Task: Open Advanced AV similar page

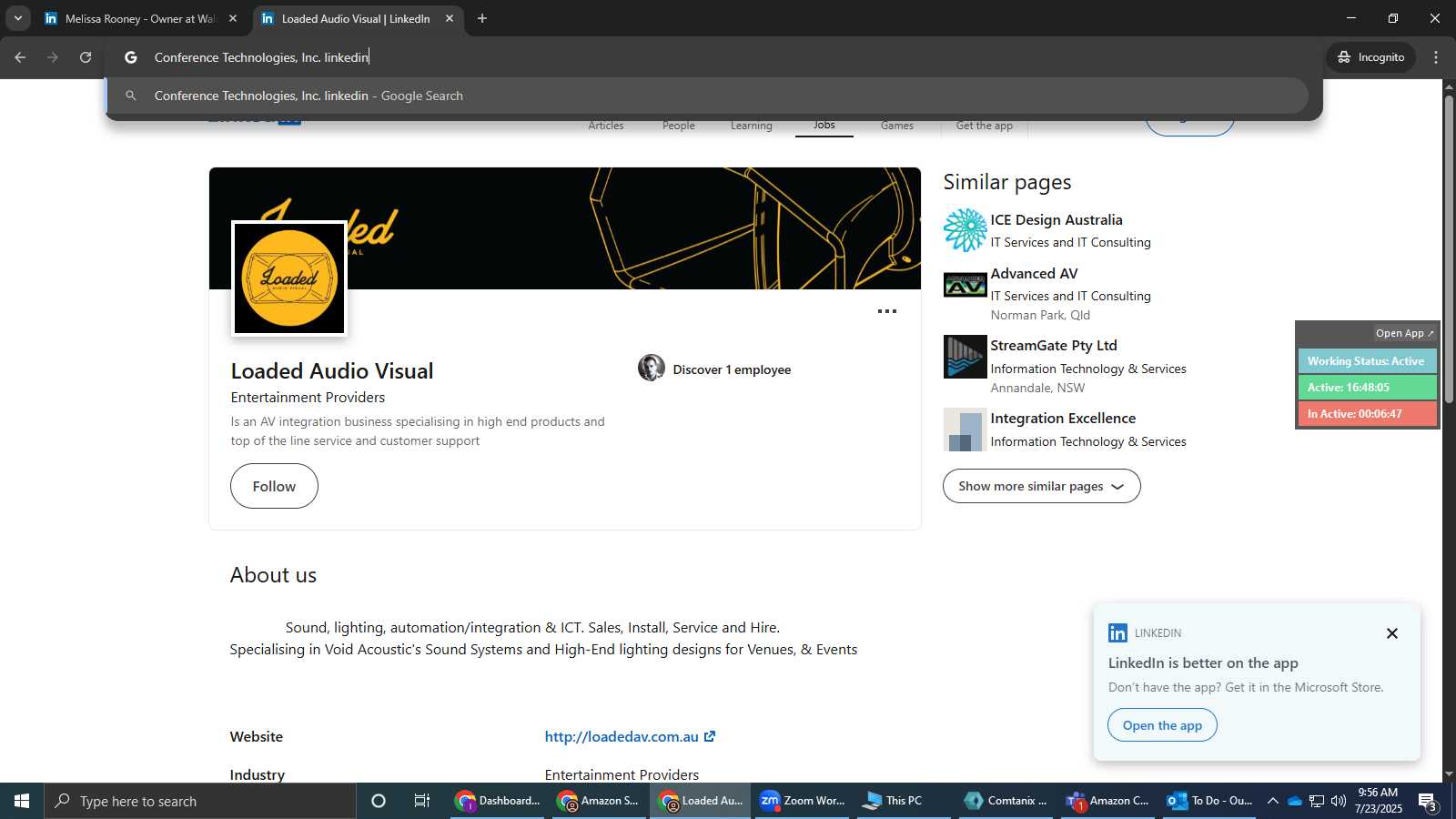Action: coord(1034,274)
